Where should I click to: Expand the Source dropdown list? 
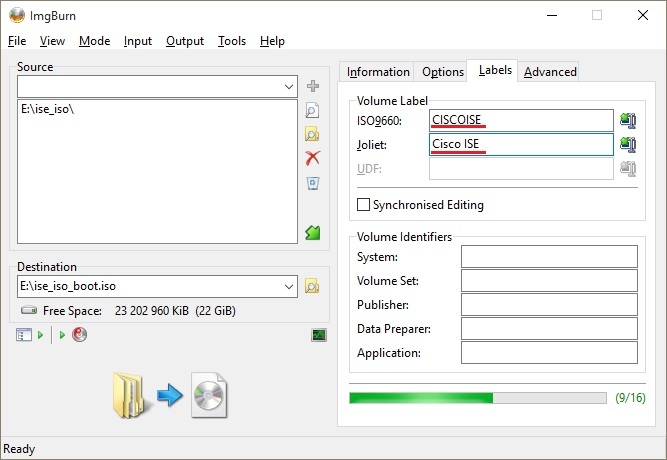(x=289, y=86)
